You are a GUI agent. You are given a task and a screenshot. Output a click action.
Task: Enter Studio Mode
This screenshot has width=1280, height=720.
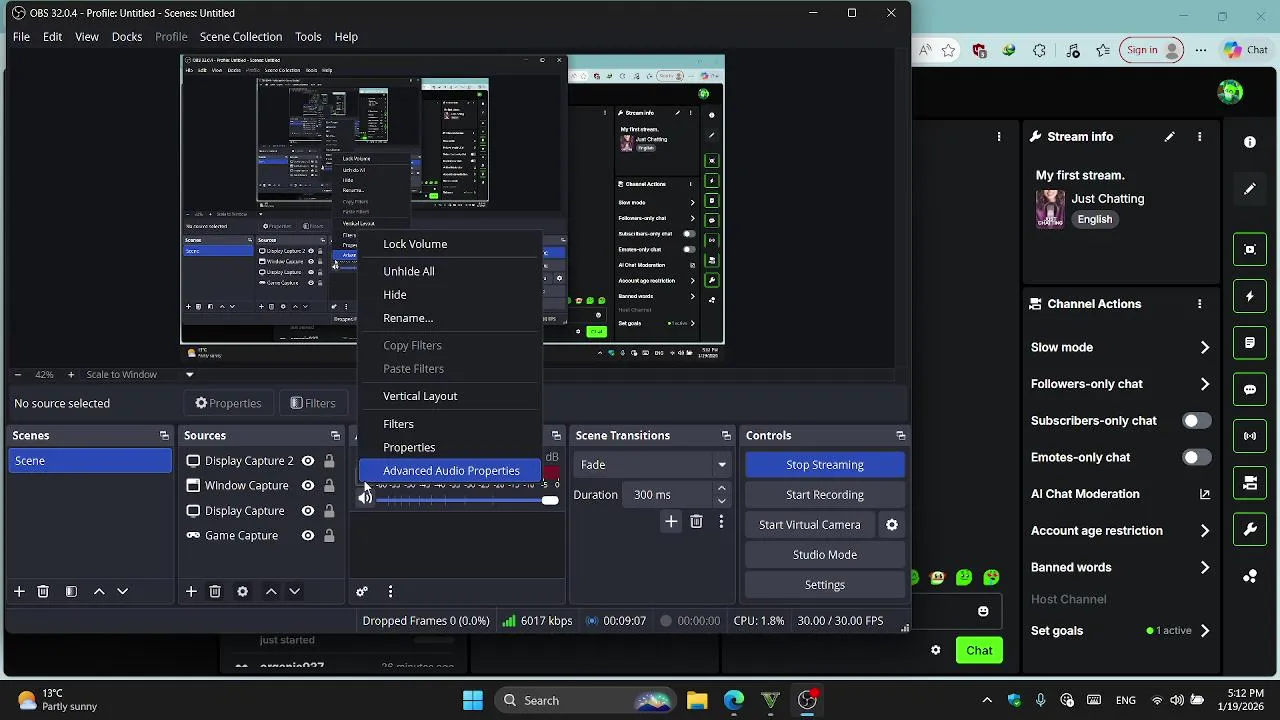pyautogui.click(x=825, y=555)
